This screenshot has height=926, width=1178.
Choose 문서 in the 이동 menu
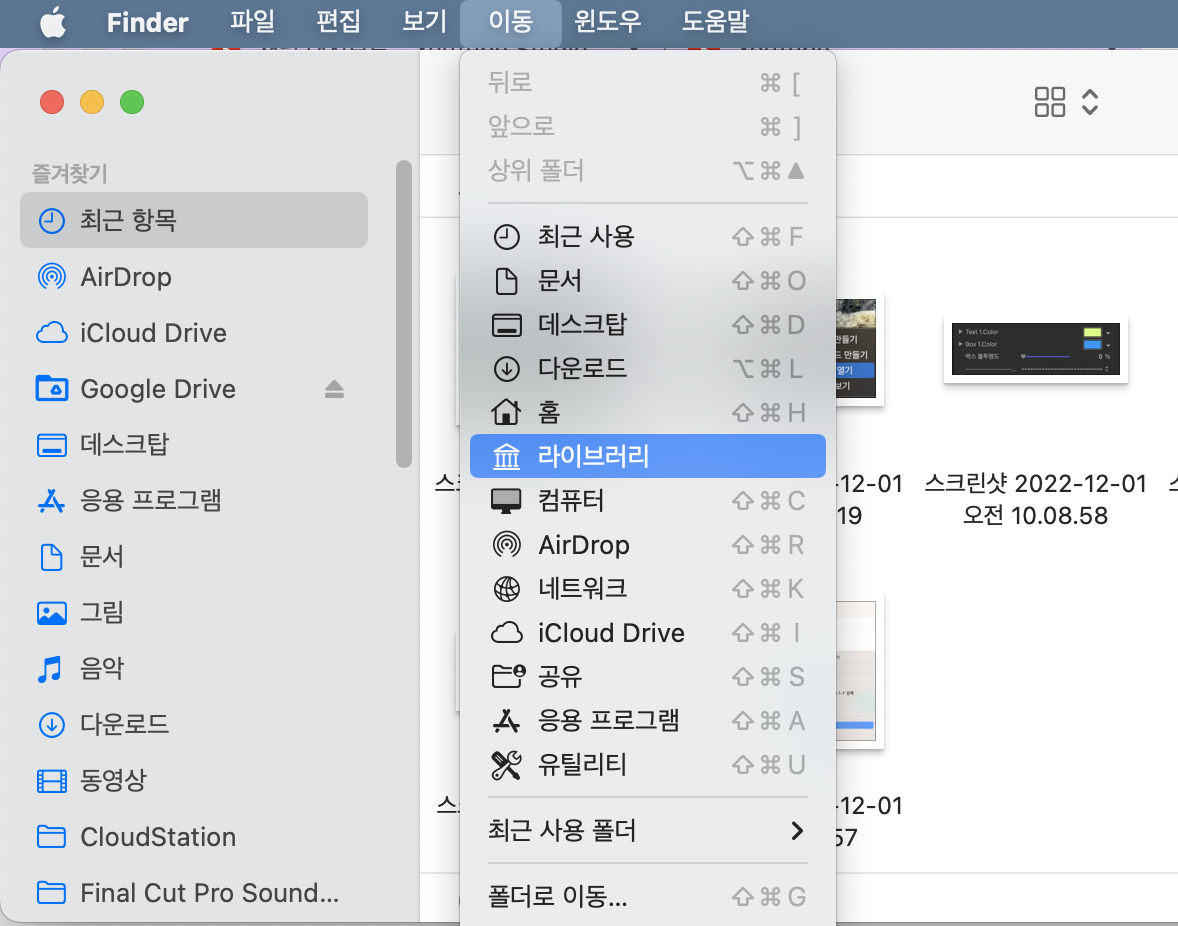tap(648, 281)
